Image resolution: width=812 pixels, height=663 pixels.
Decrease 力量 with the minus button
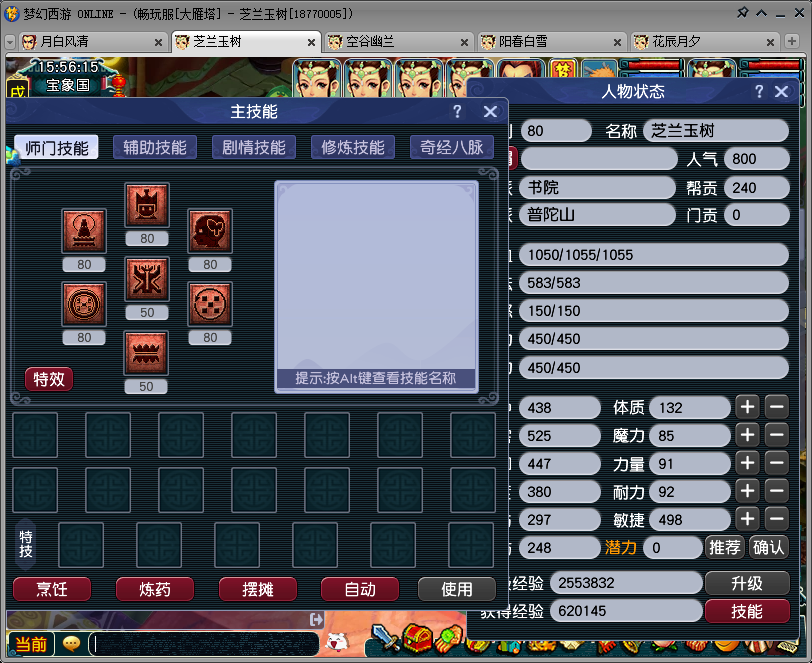777,463
